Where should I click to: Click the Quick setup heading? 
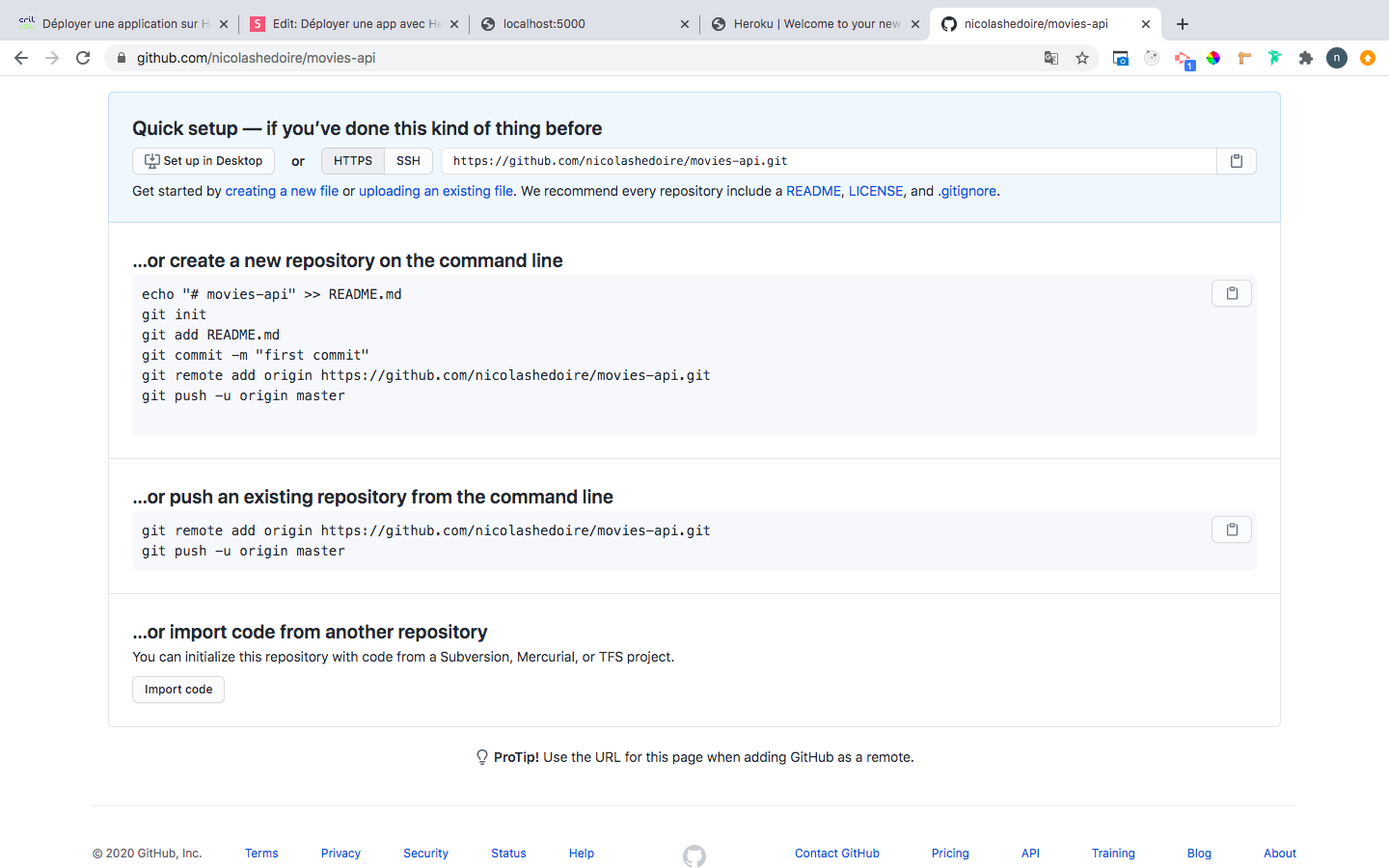point(367,128)
